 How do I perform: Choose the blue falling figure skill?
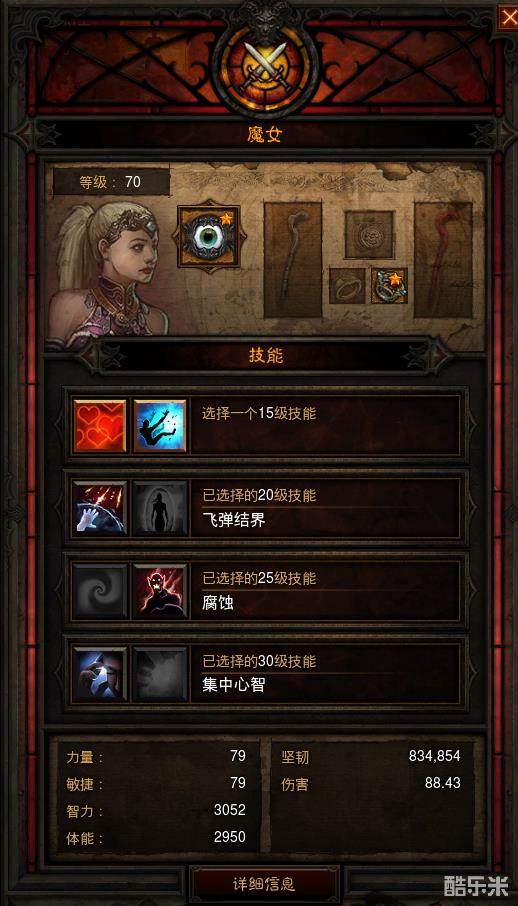160,426
